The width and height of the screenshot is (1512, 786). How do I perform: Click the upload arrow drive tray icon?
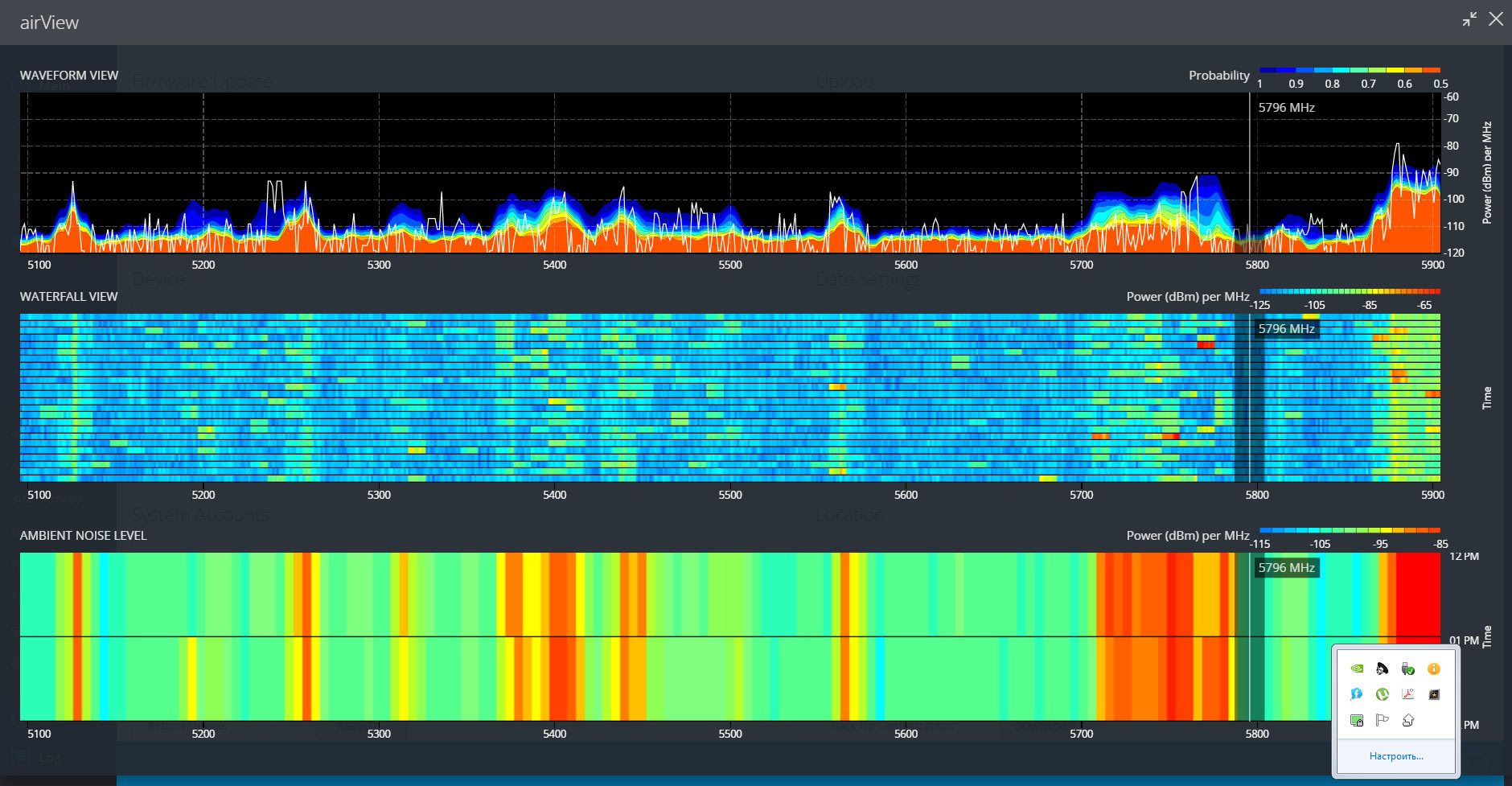pyautogui.click(x=1407, y=720)
